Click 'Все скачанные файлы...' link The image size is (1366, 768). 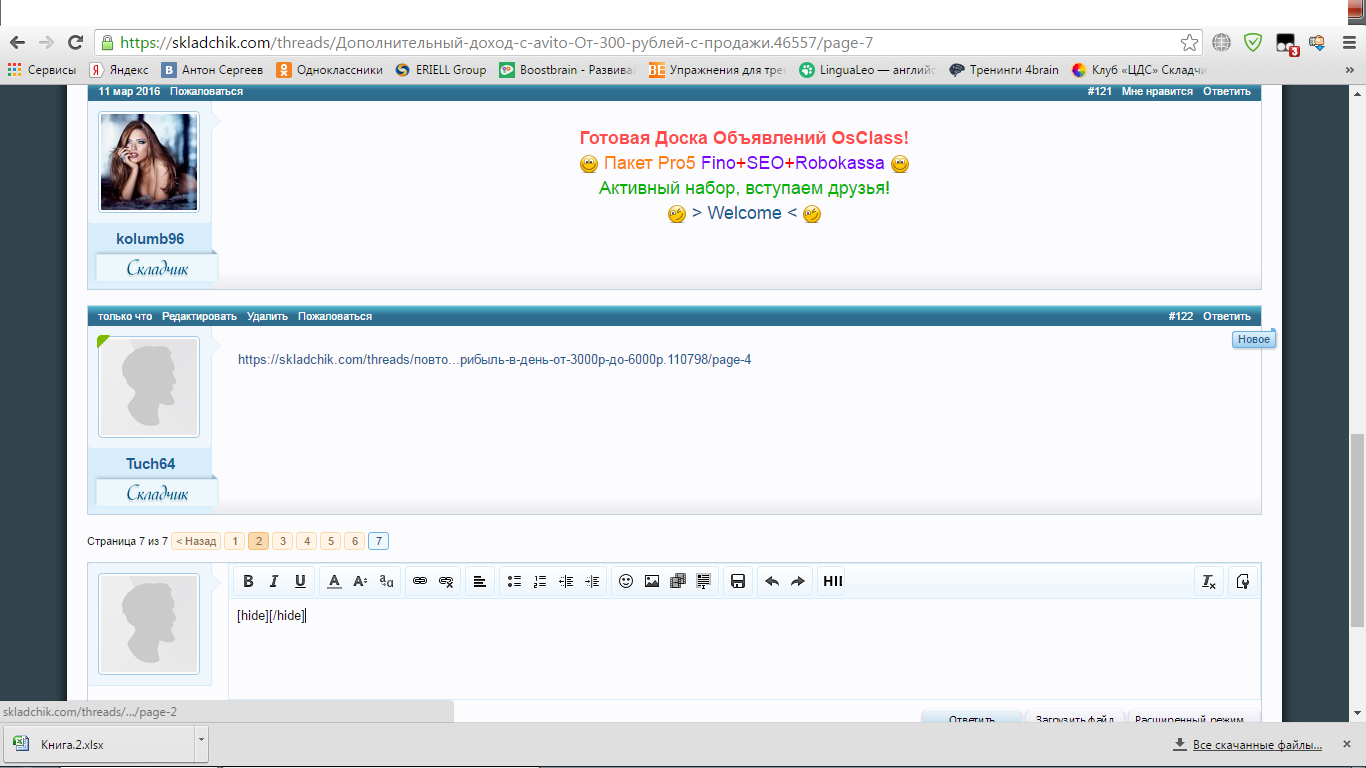coord(1257,745)
